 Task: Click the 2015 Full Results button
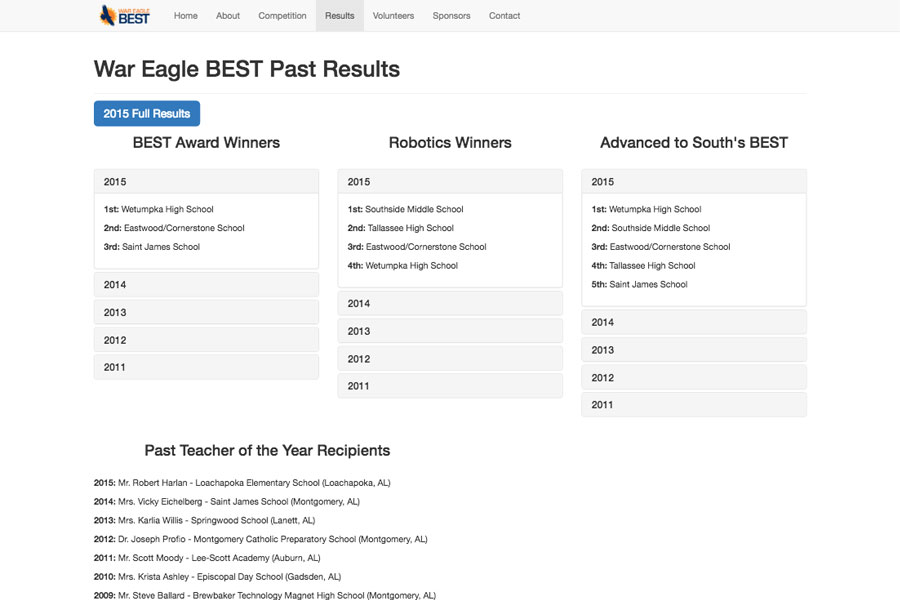point(147,114)
